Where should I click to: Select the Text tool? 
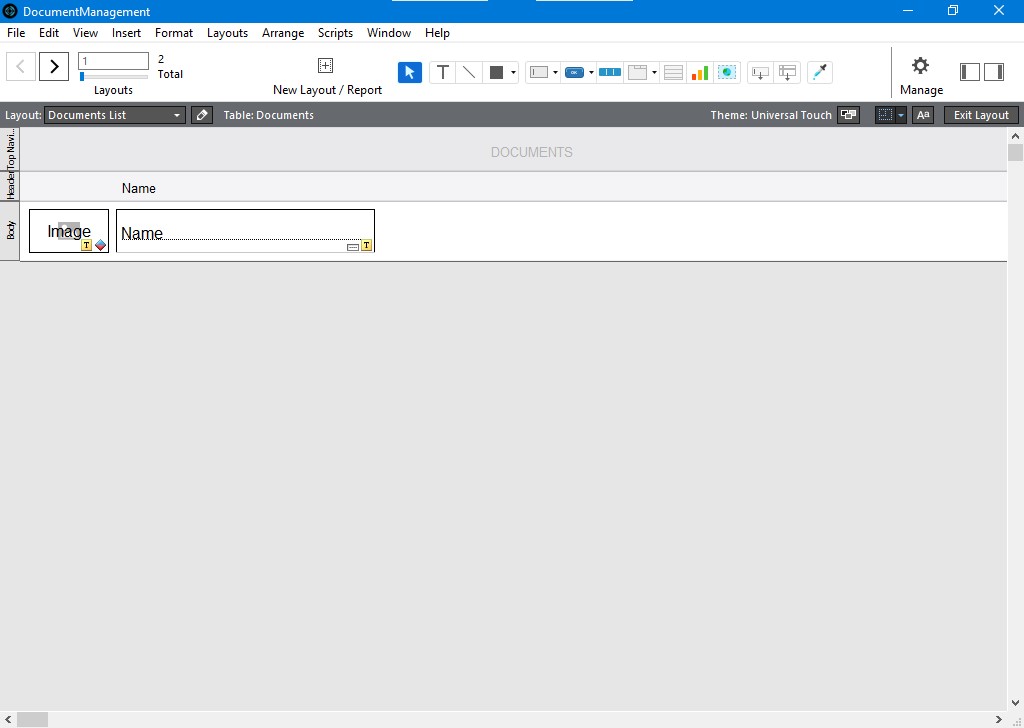click(442, 72)
